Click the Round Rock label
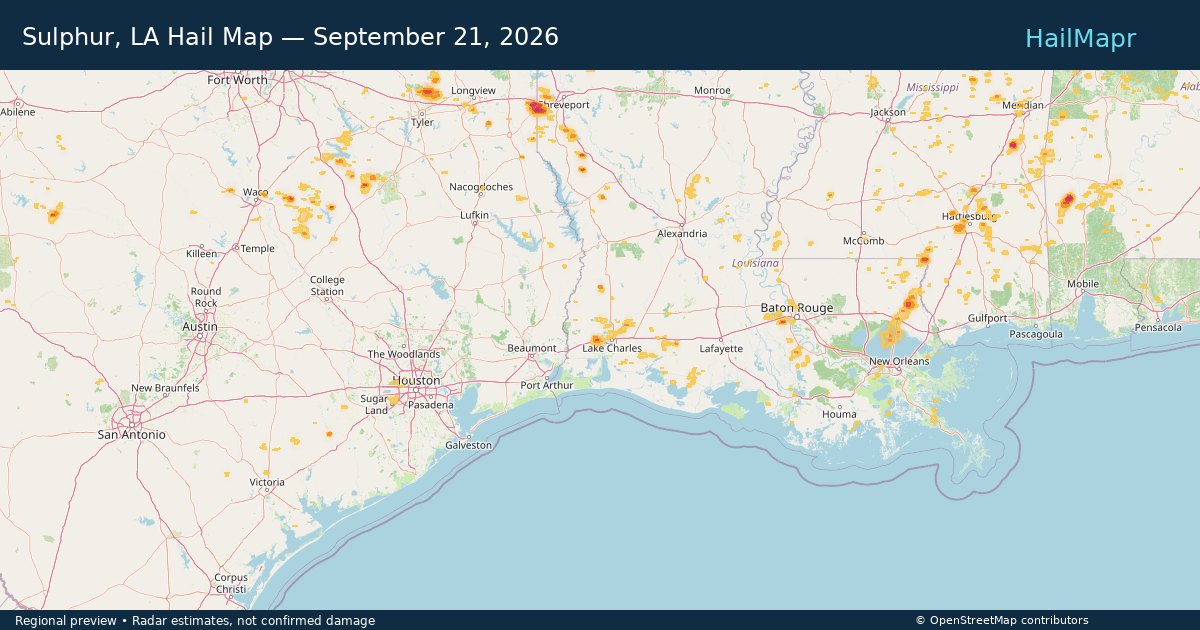Image resolution: width=1200 pixels, height=630 pixels. (x=206, y=297)
